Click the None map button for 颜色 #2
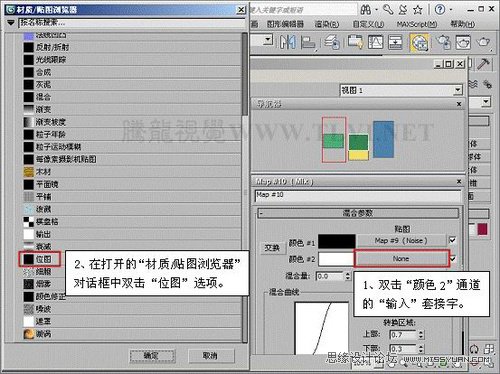Viewport: 500px width, 374px height. coord(401,259)
